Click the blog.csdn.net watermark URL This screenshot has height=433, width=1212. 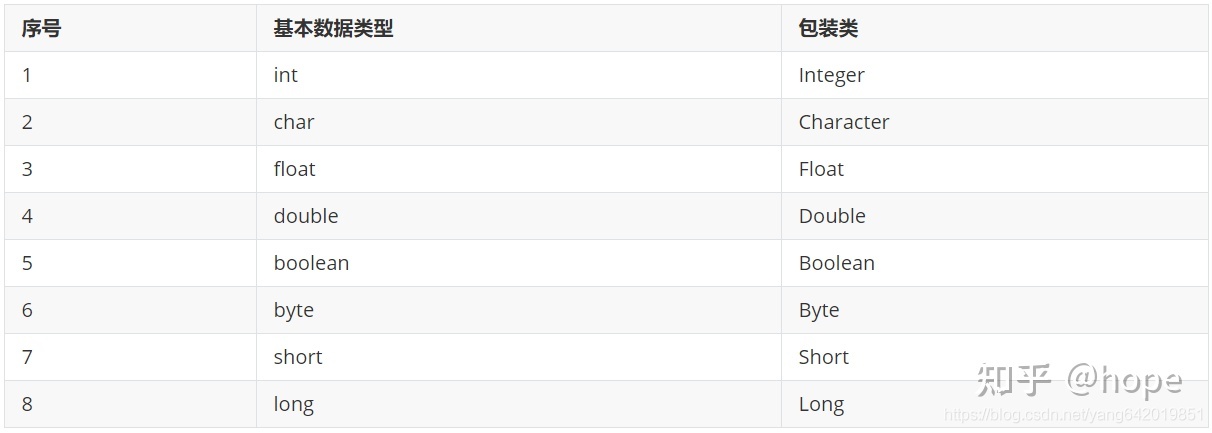point(1074,414)
